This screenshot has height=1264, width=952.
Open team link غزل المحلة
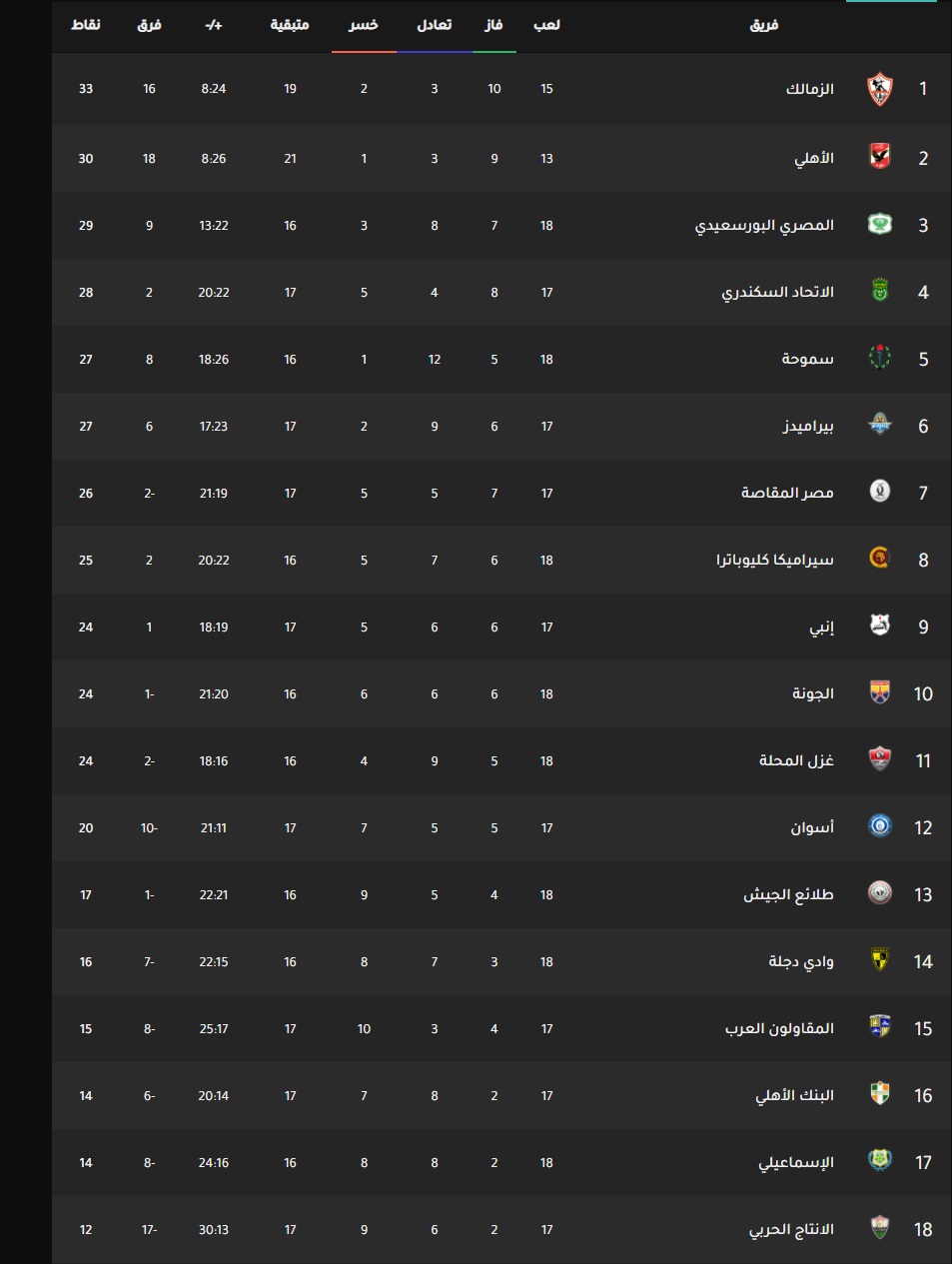[796, 760]
